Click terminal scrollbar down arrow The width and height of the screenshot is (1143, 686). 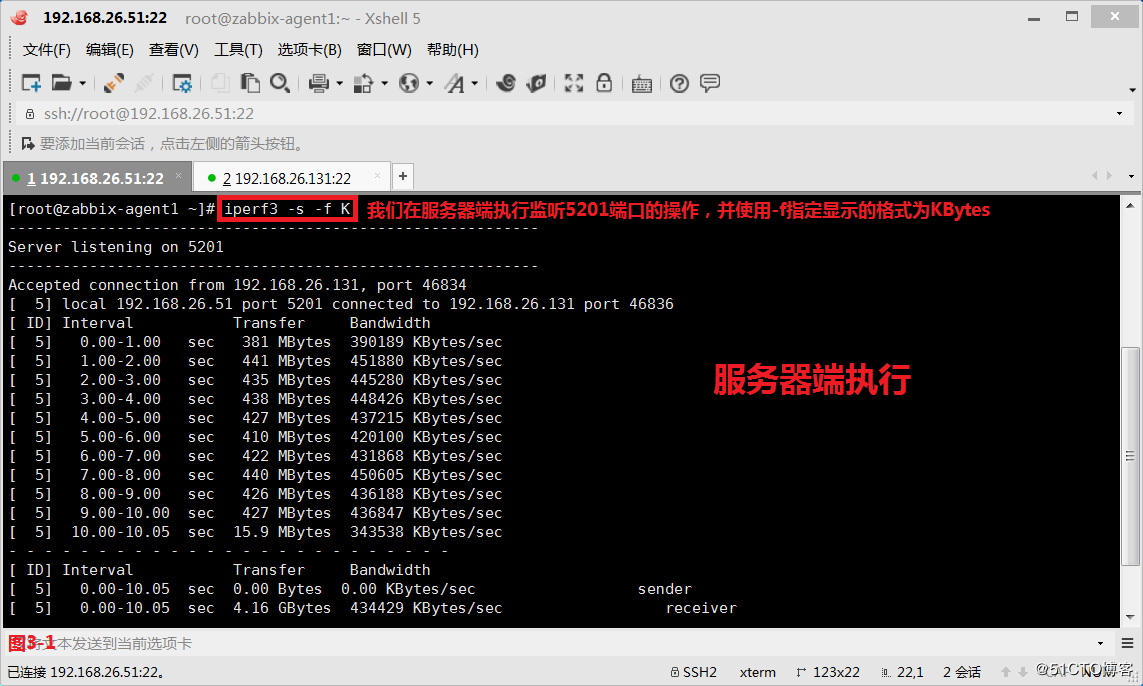(x=1130, y=617)
